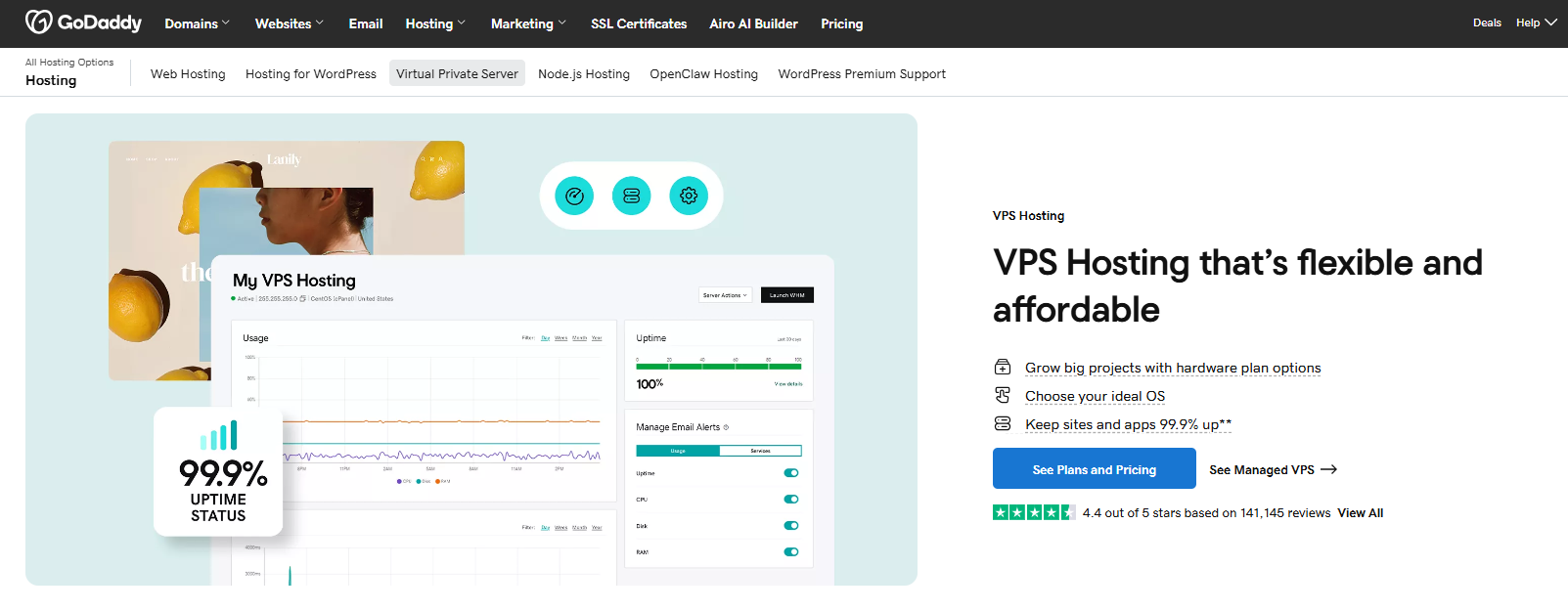Select the Services tab in email alerts
This screenshot has height=612, width=1568.
(760, 451)
